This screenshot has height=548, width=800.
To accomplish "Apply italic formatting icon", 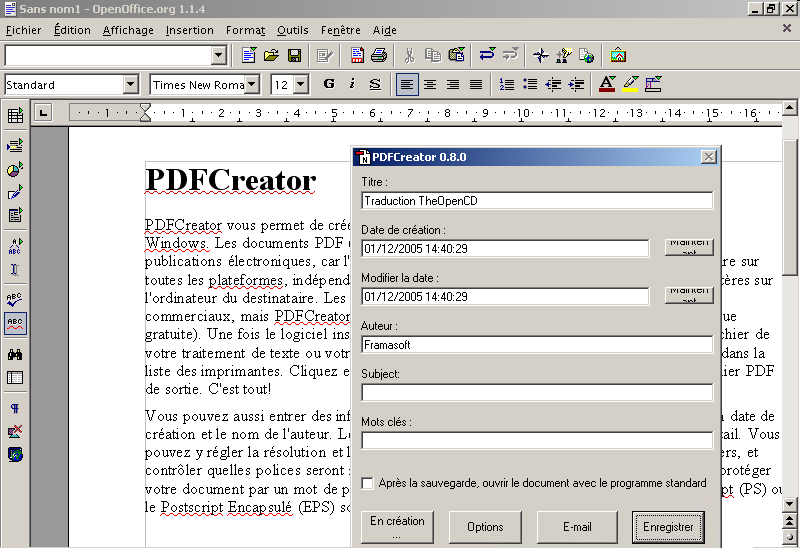I will 352,84.
